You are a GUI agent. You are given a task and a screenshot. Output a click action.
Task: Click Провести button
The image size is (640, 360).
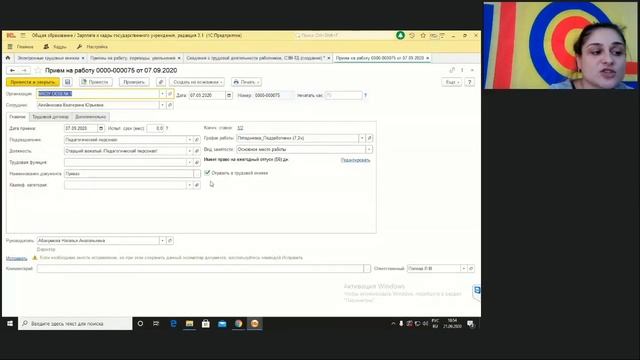point(96,82)
